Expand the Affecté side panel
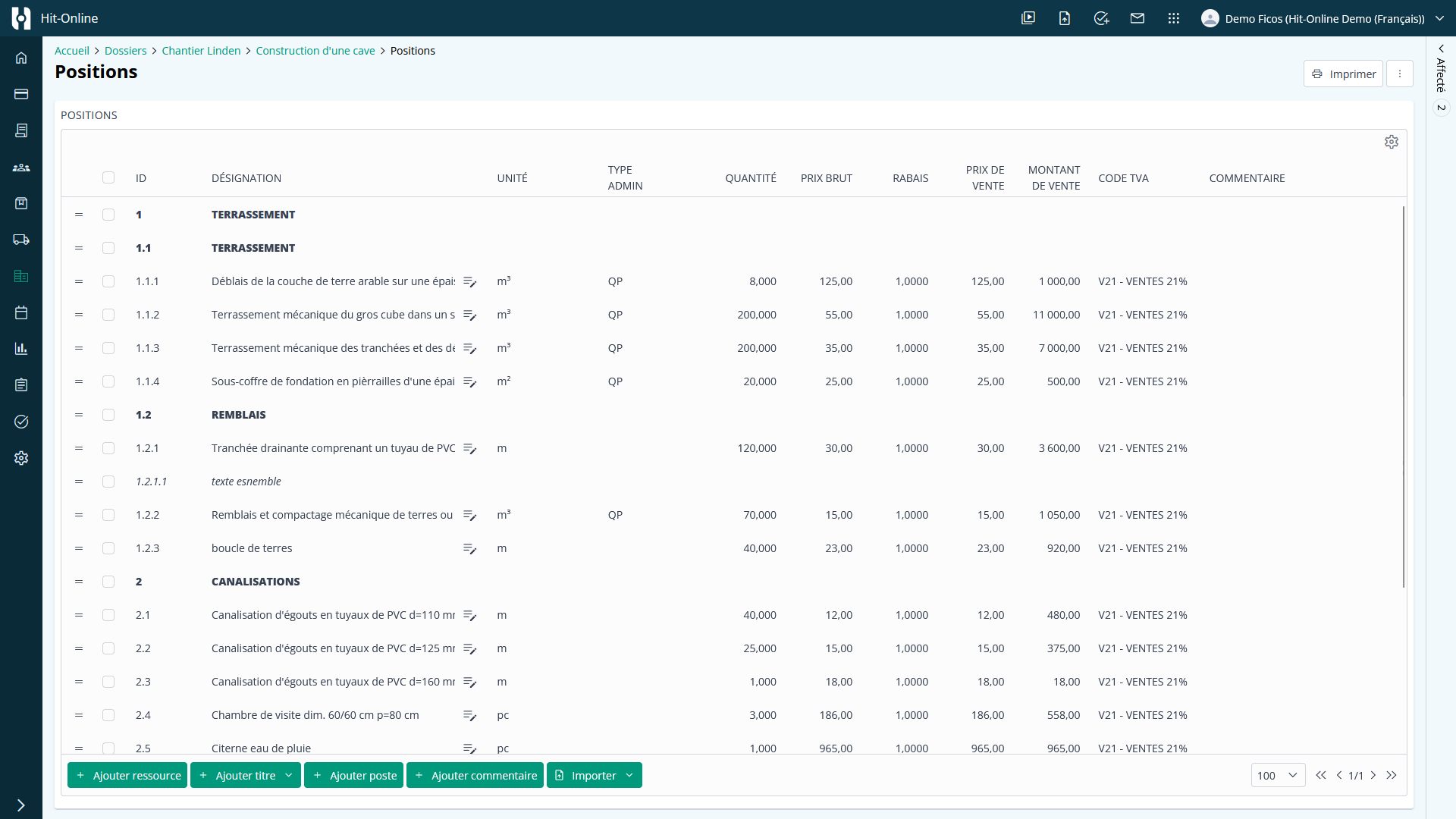 point(1442,49)
